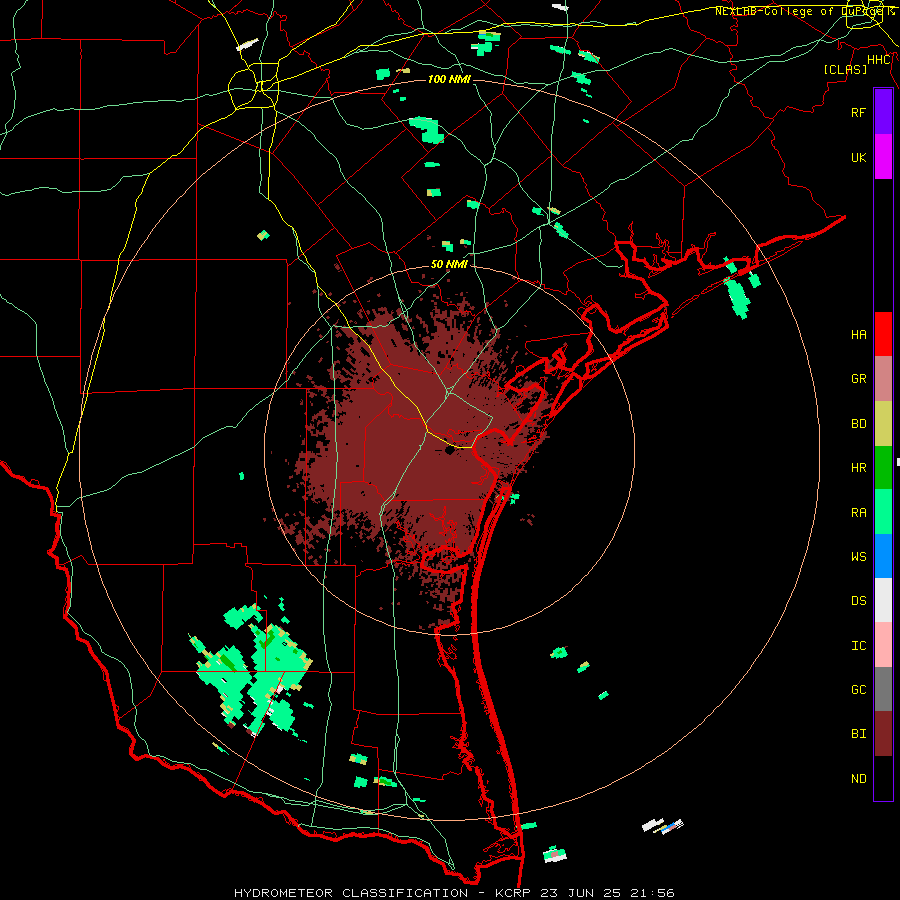
Task: Click the HA red legend swatch
Action: click(883, 334)
